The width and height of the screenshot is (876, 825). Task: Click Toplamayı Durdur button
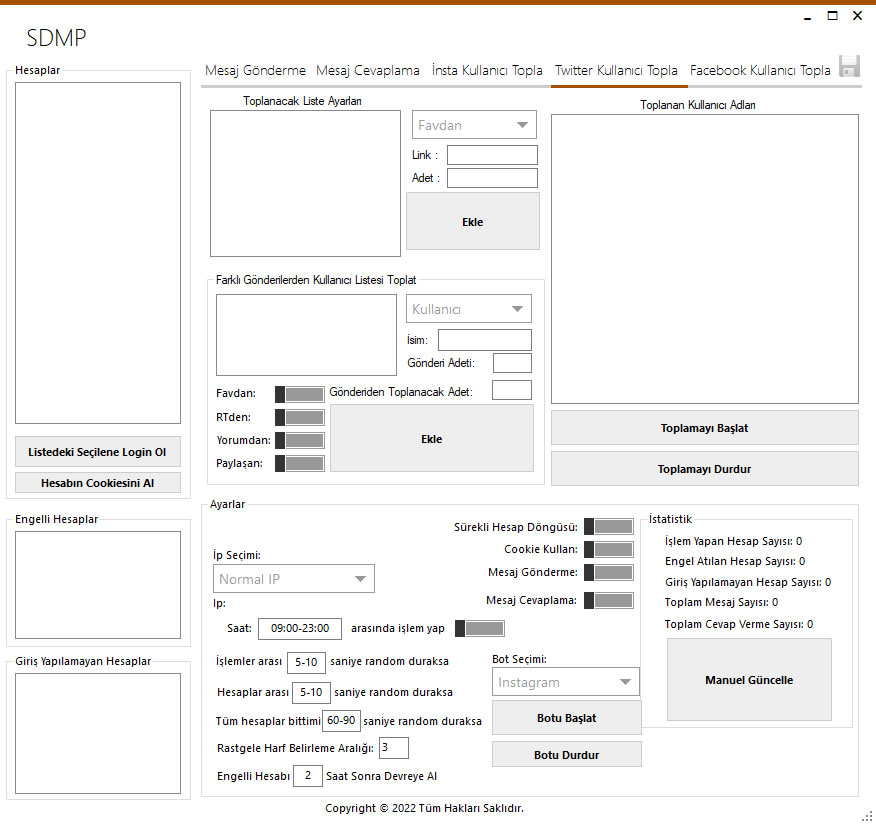click(x=704, y=469)
